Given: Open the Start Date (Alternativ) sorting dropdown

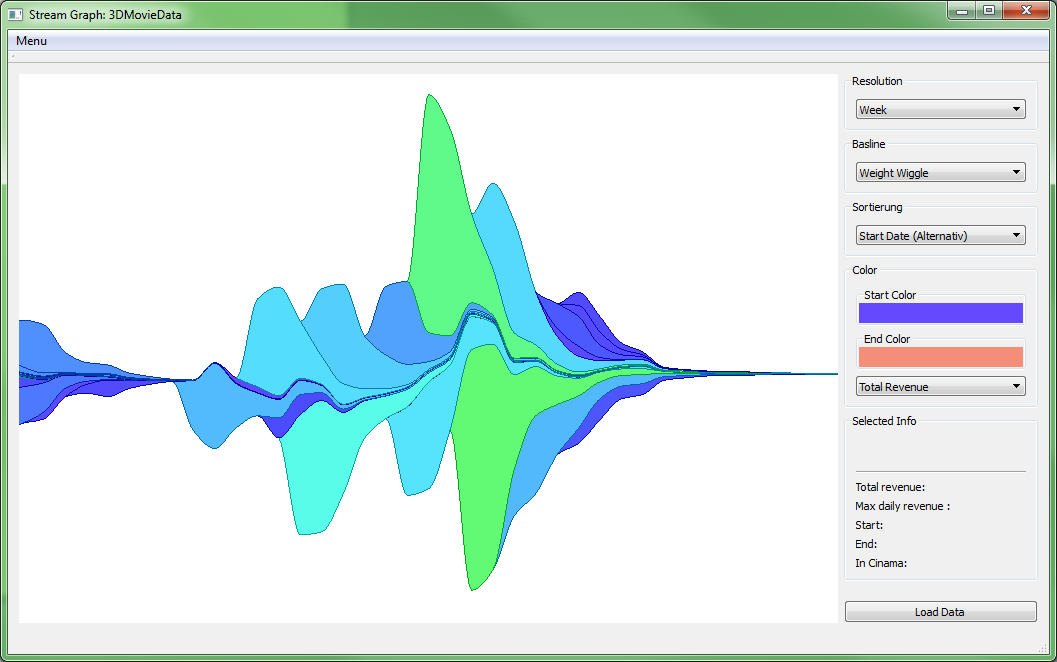Looking at the screenshot, I should [x=940, y=236].
